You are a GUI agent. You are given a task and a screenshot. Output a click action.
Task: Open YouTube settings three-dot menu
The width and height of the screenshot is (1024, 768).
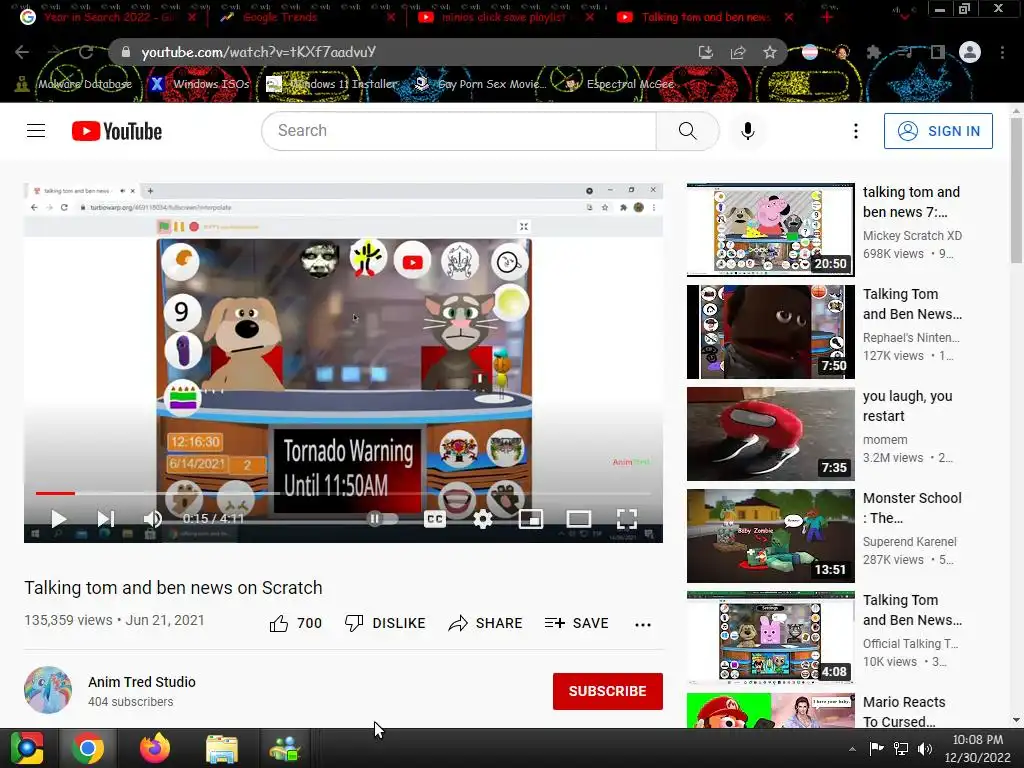[x=856, y=131]
